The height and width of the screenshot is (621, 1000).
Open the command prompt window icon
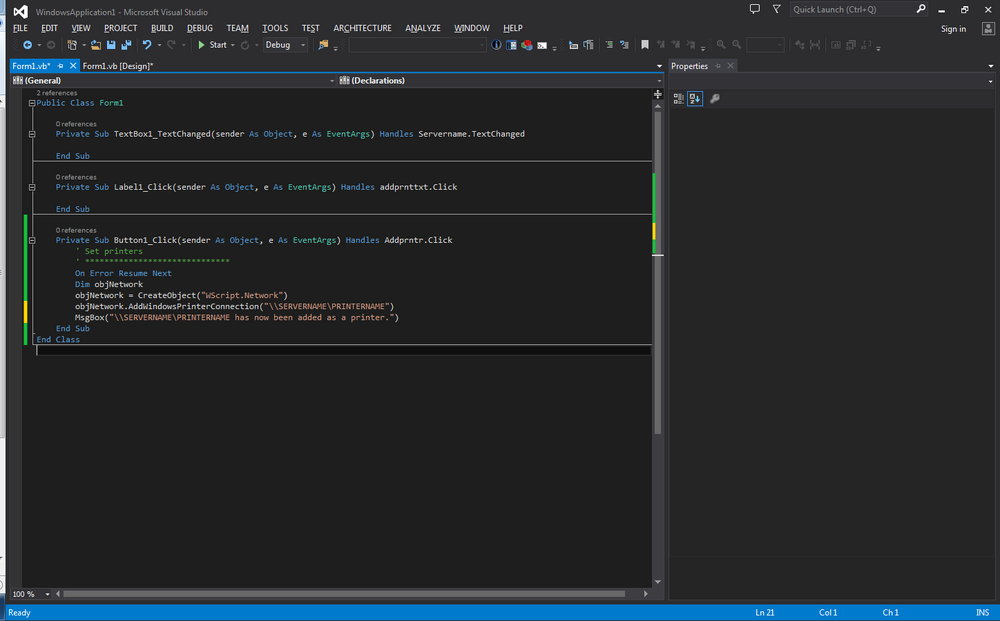(x=542, y=45)
